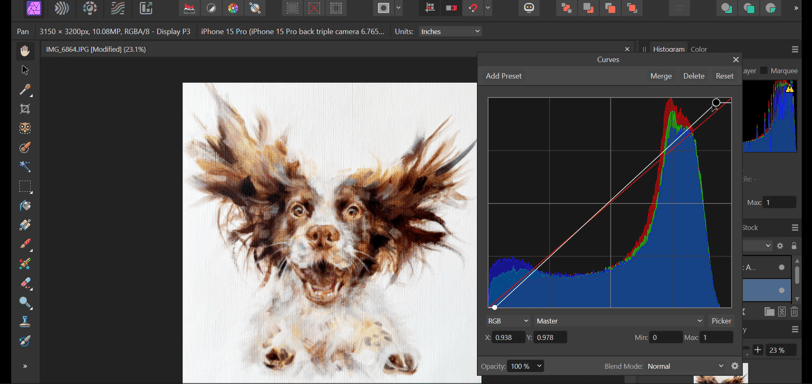Select the Move tool arrow
The image size is (812, 384).
pos(25,70)
